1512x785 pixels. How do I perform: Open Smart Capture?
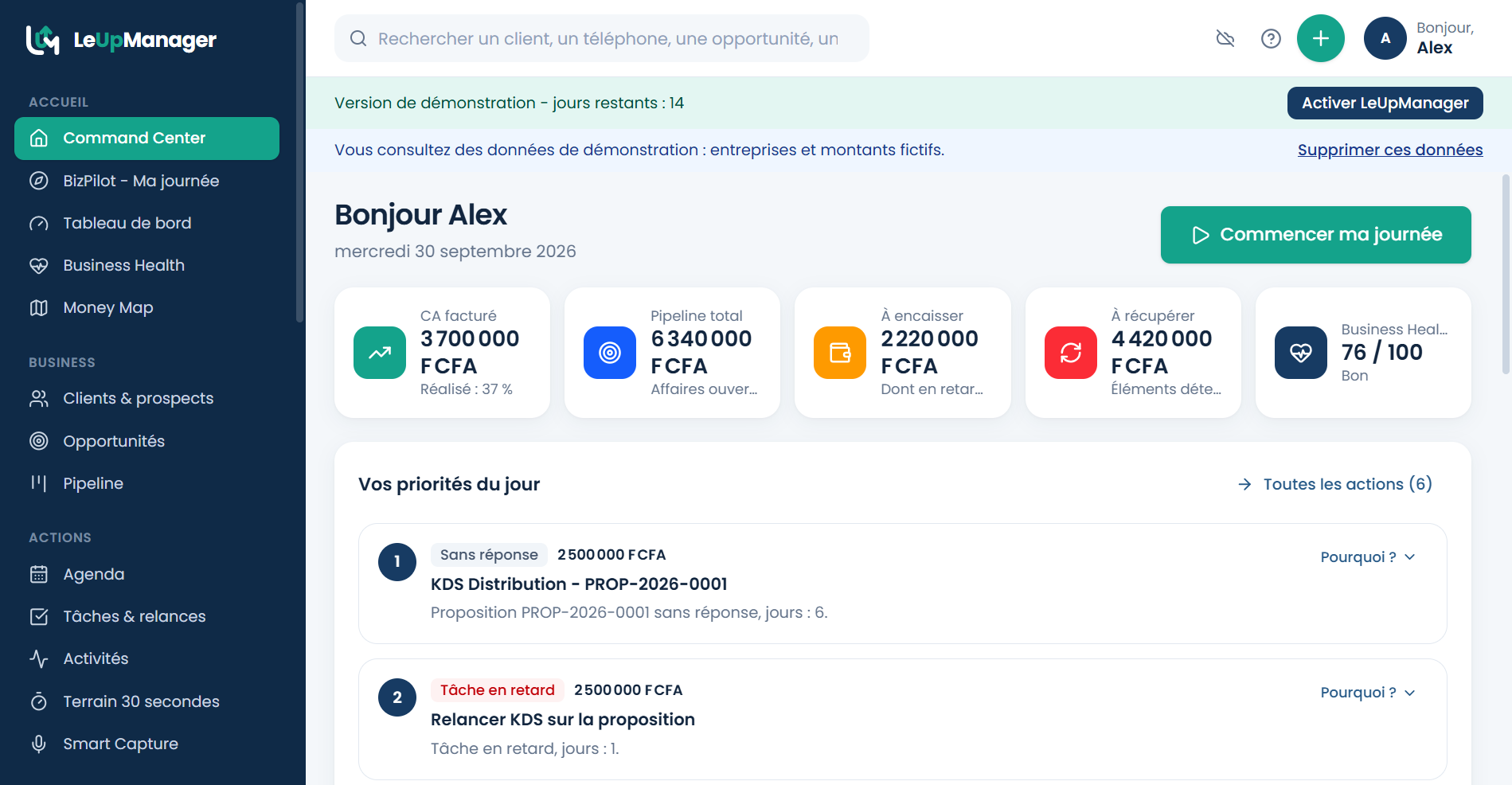(147, 744)
